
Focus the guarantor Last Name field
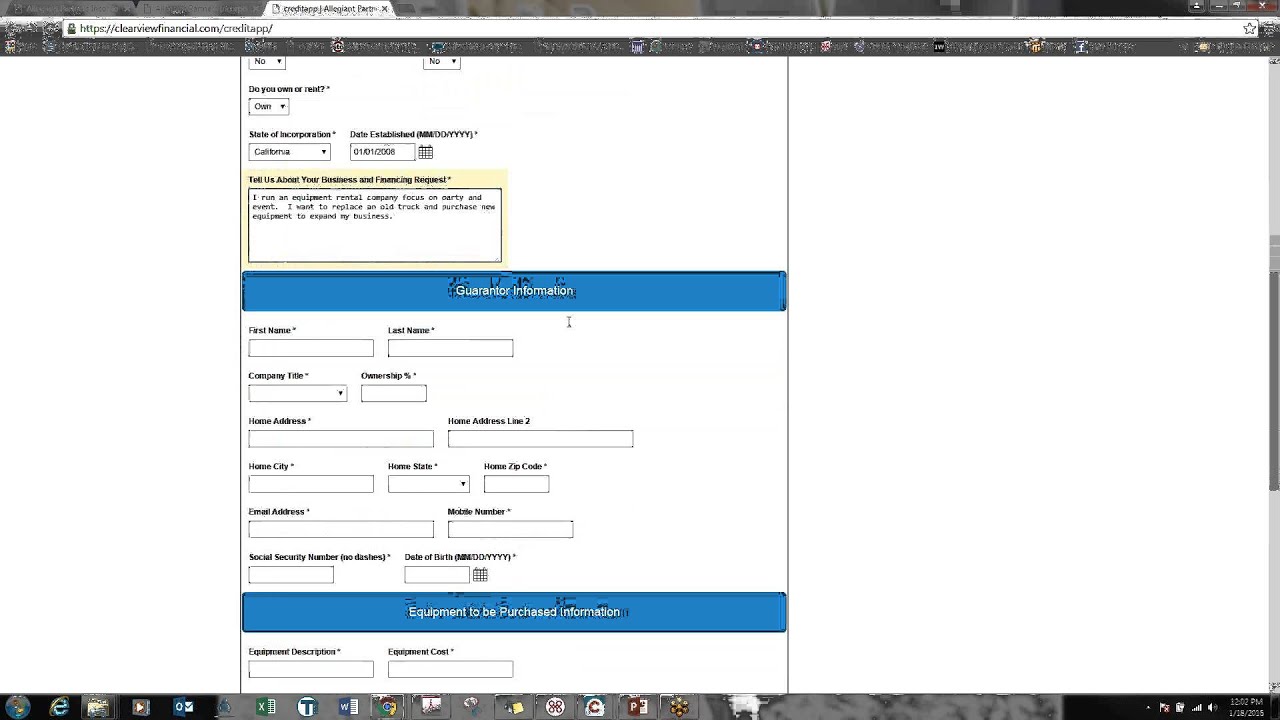click(x=451, y=348)
